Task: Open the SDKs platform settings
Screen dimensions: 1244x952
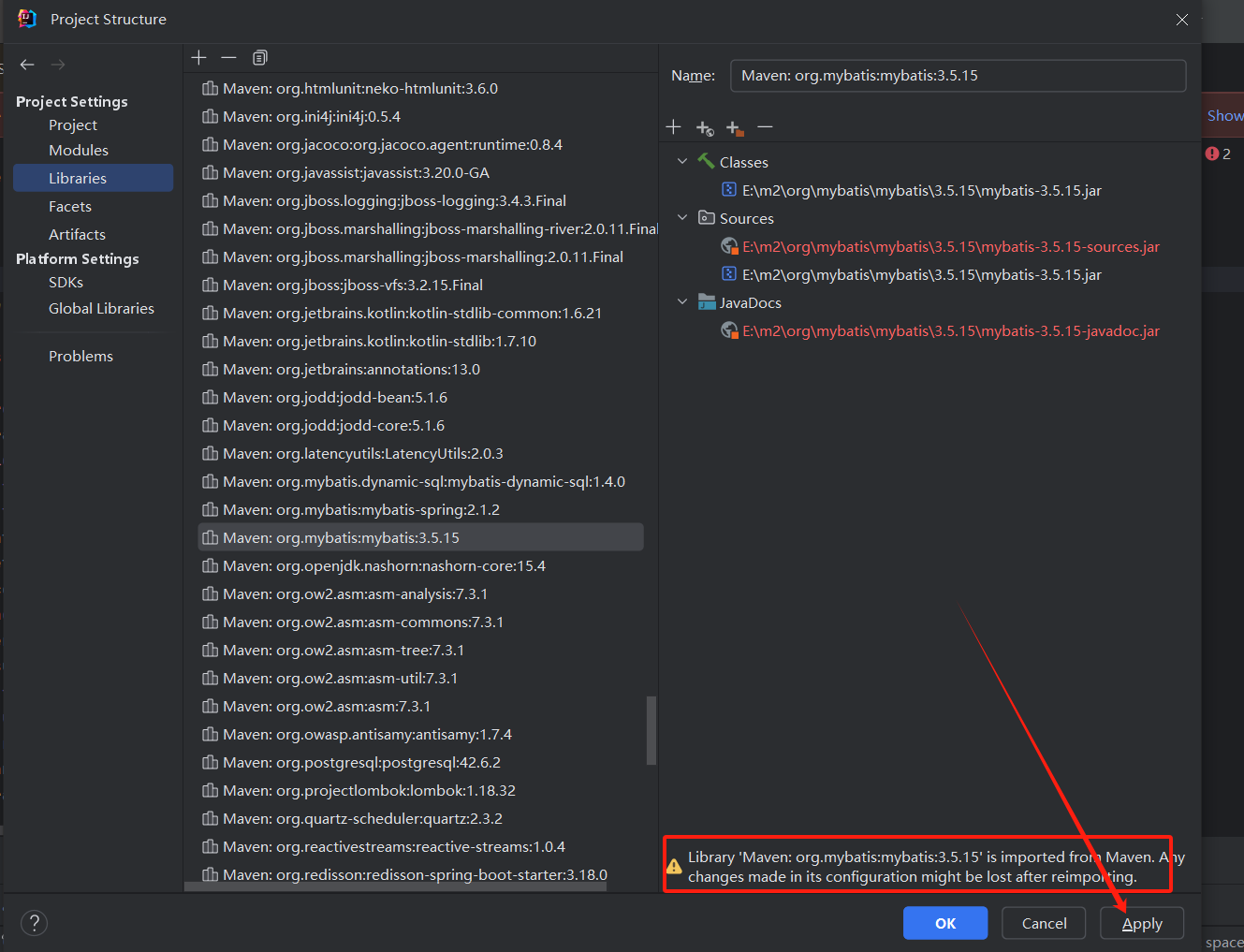Action: (x=66, y=282)
